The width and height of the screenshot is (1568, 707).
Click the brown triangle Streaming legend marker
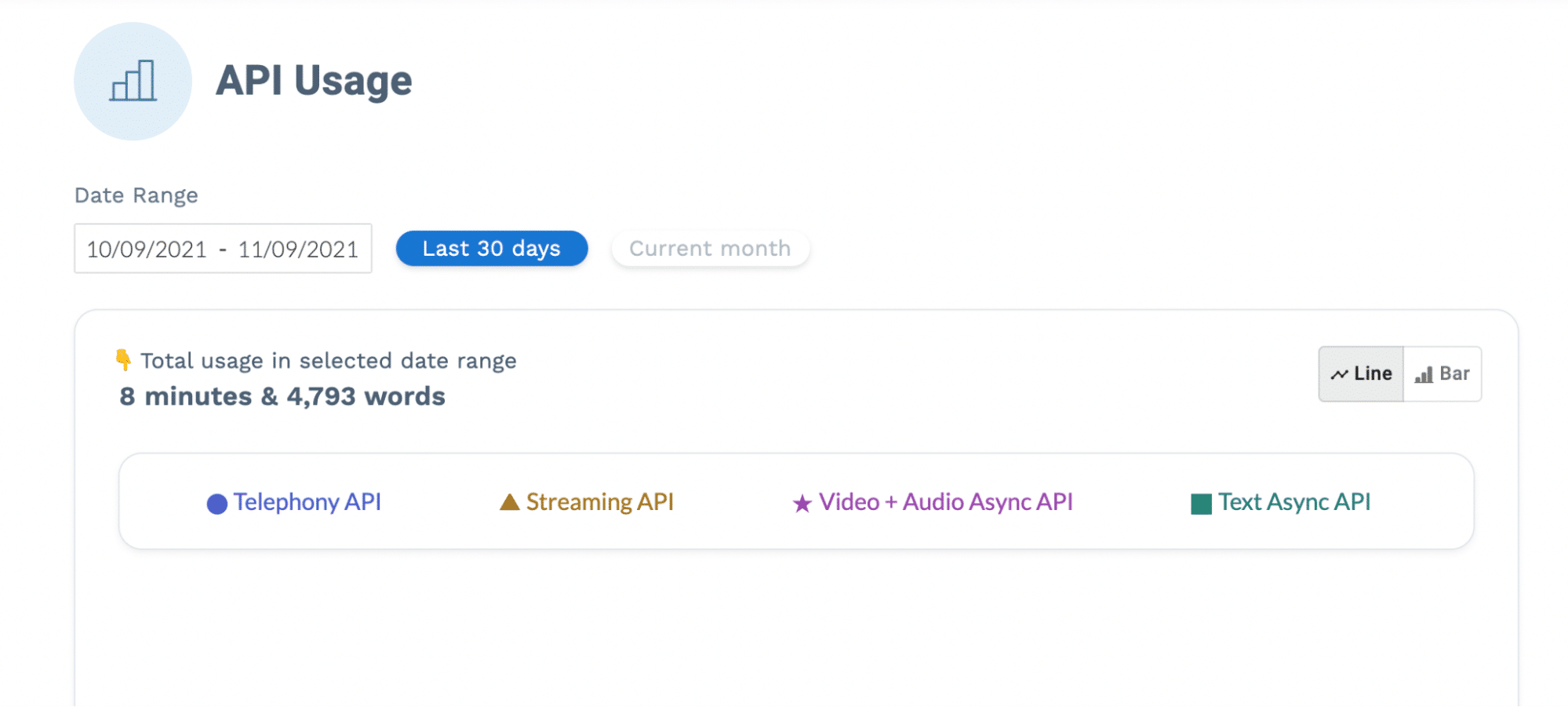pyautogui.click(x=510, y=502)
